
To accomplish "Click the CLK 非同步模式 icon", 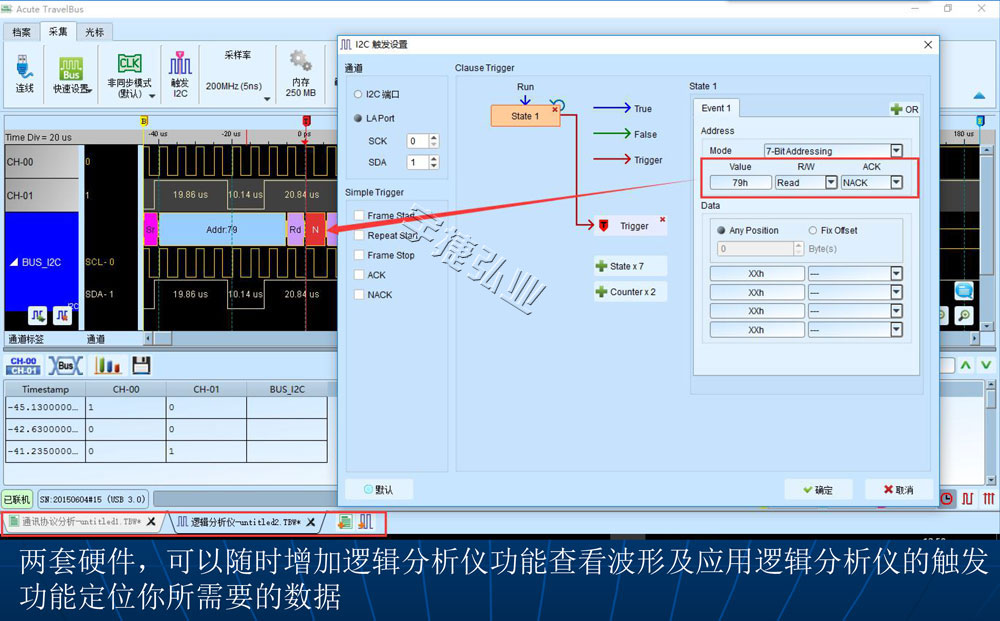I will click(129, 64).
